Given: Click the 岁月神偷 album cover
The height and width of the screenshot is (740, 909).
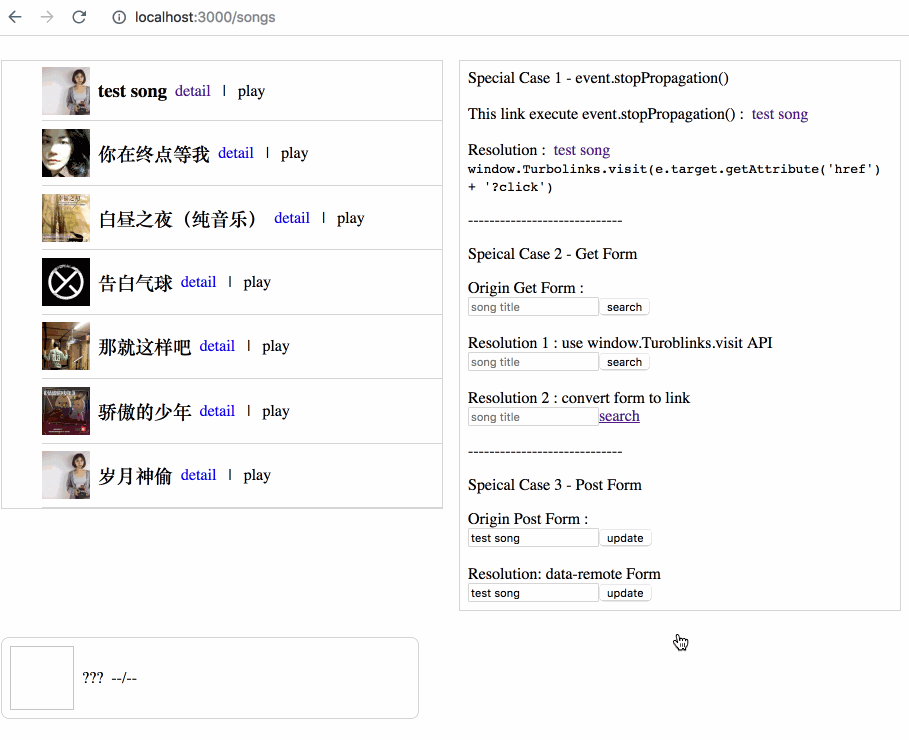Looking at the screenshot, I should tap(66, 475).
